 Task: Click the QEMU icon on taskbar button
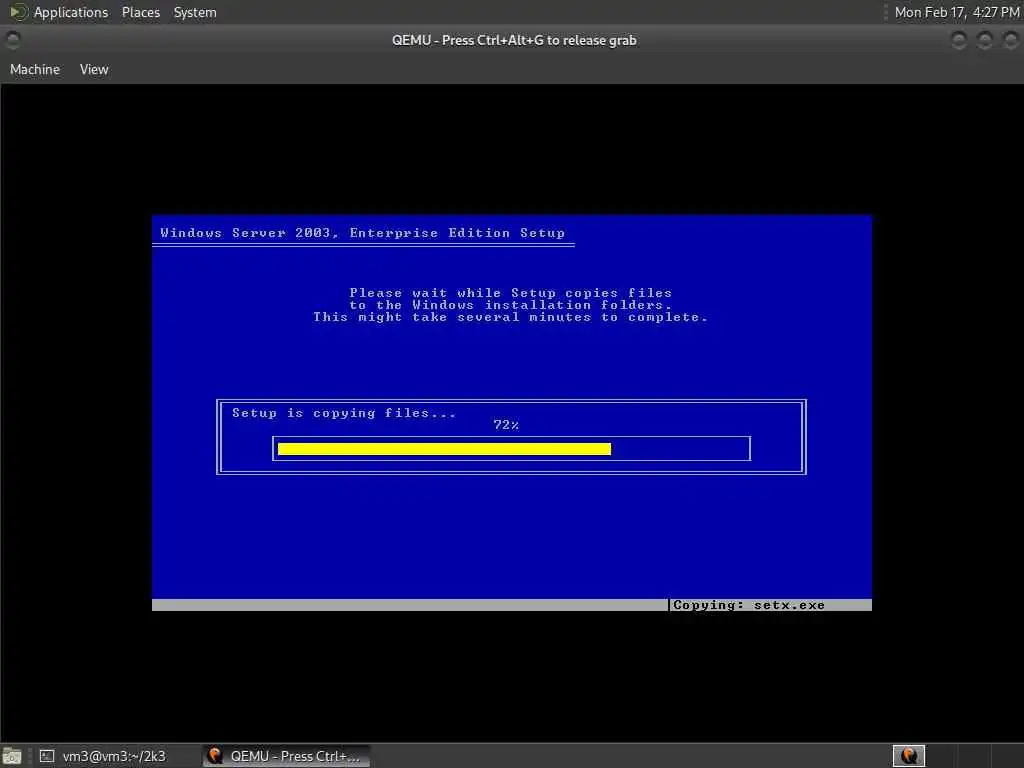215,756
